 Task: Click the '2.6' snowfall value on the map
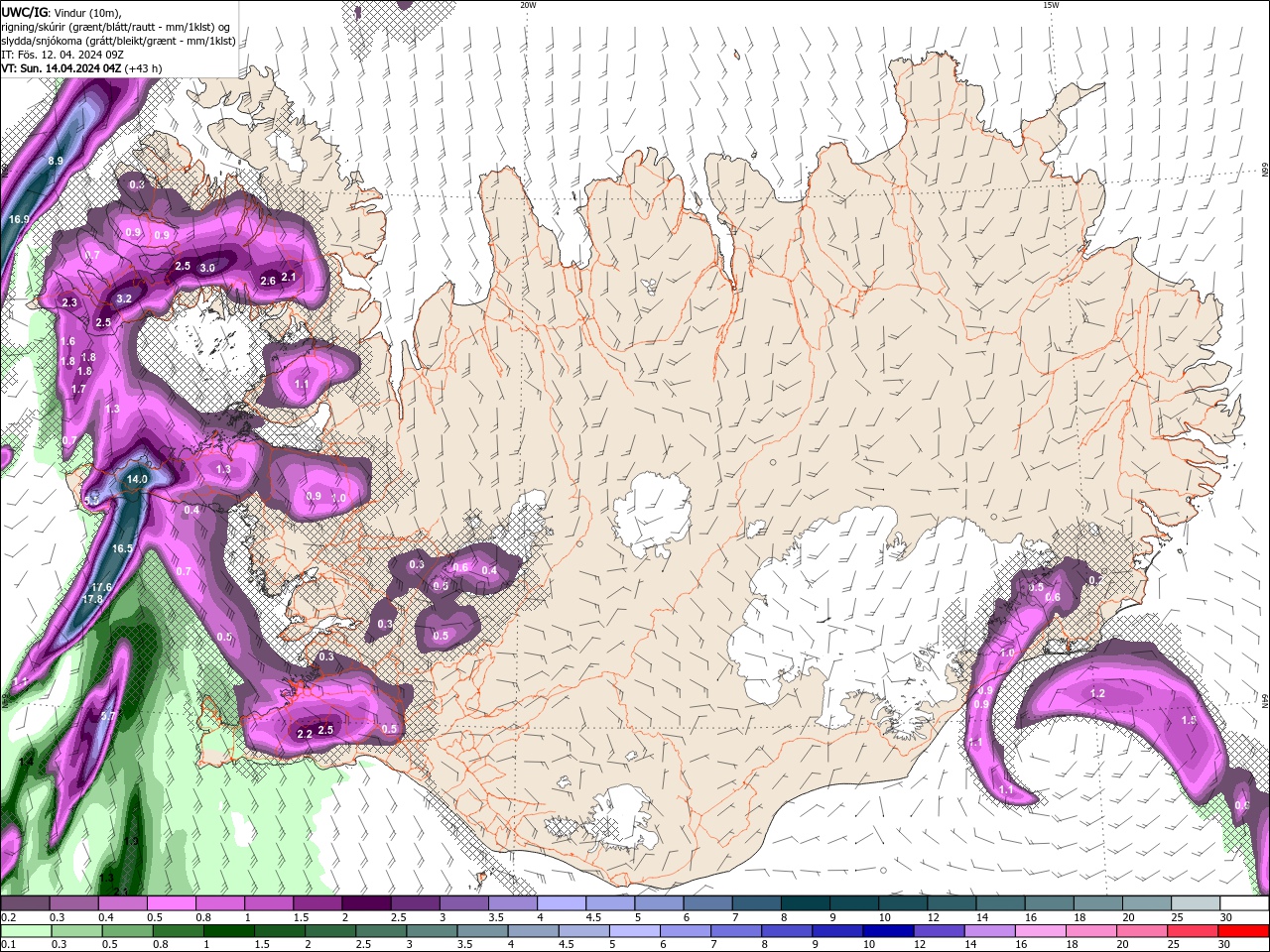(x=268, y=281)
